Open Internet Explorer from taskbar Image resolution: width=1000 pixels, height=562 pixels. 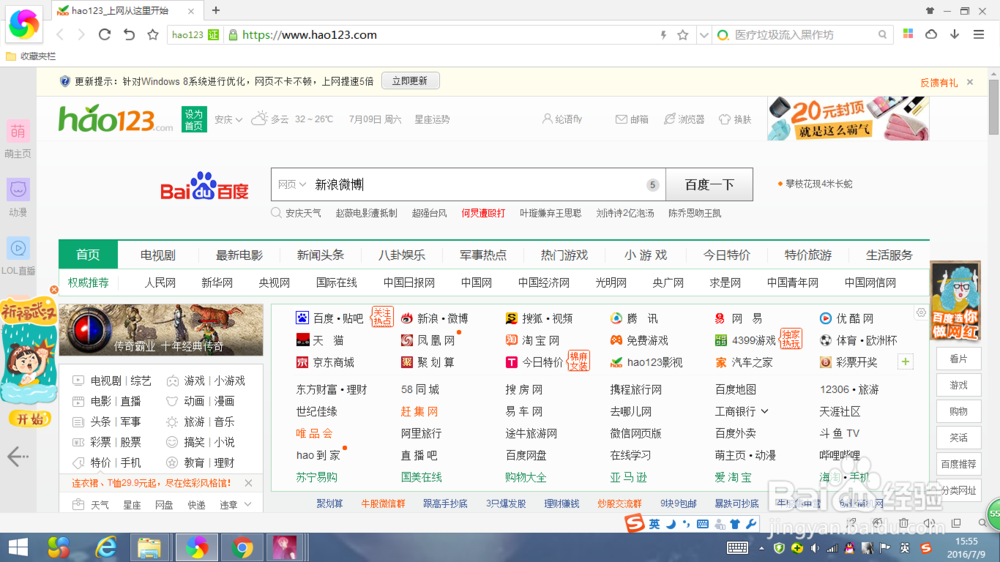tap(106, 547)
